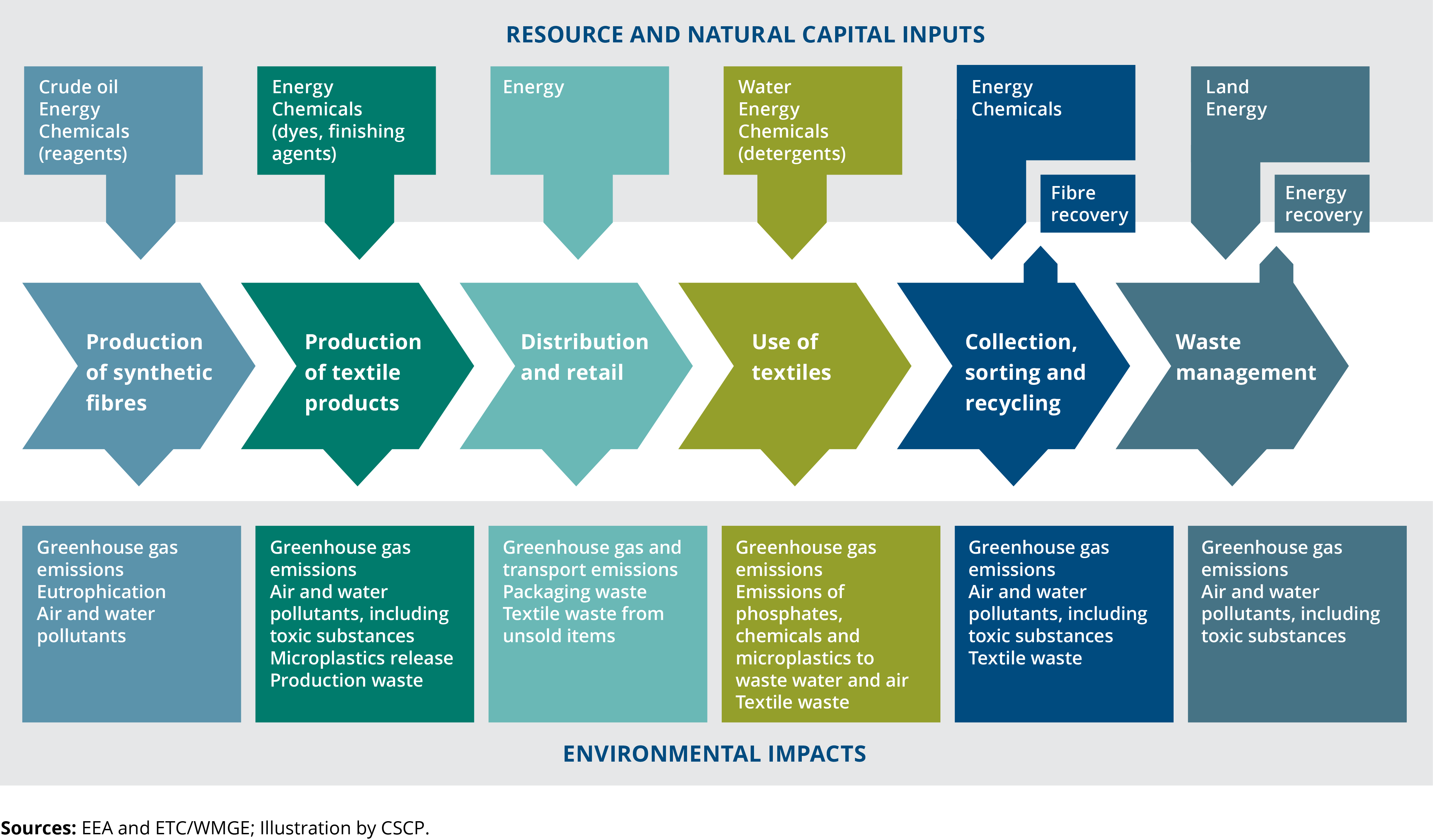Select the 'Production of textile products' arrow

(x=358, y=372)
